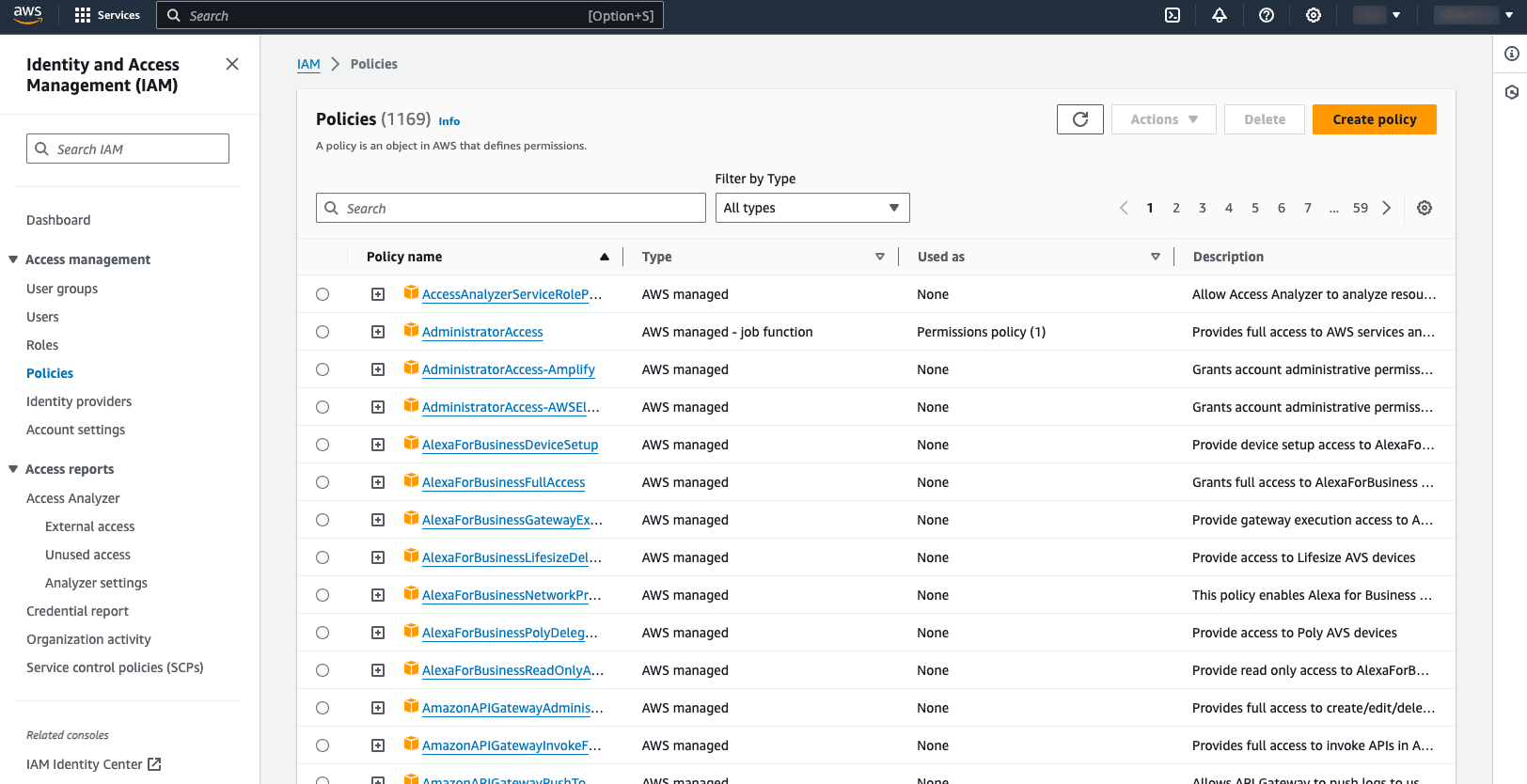Open Users in sidebar
Image resolution: width=1527 pixels, height=784 pixels.
pyautogui.click(x=42, y=317)
